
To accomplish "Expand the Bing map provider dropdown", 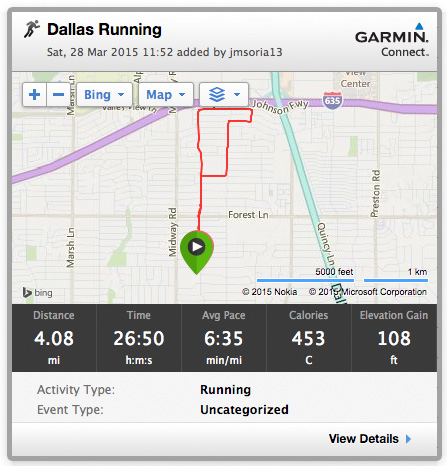I will [104, 95].
